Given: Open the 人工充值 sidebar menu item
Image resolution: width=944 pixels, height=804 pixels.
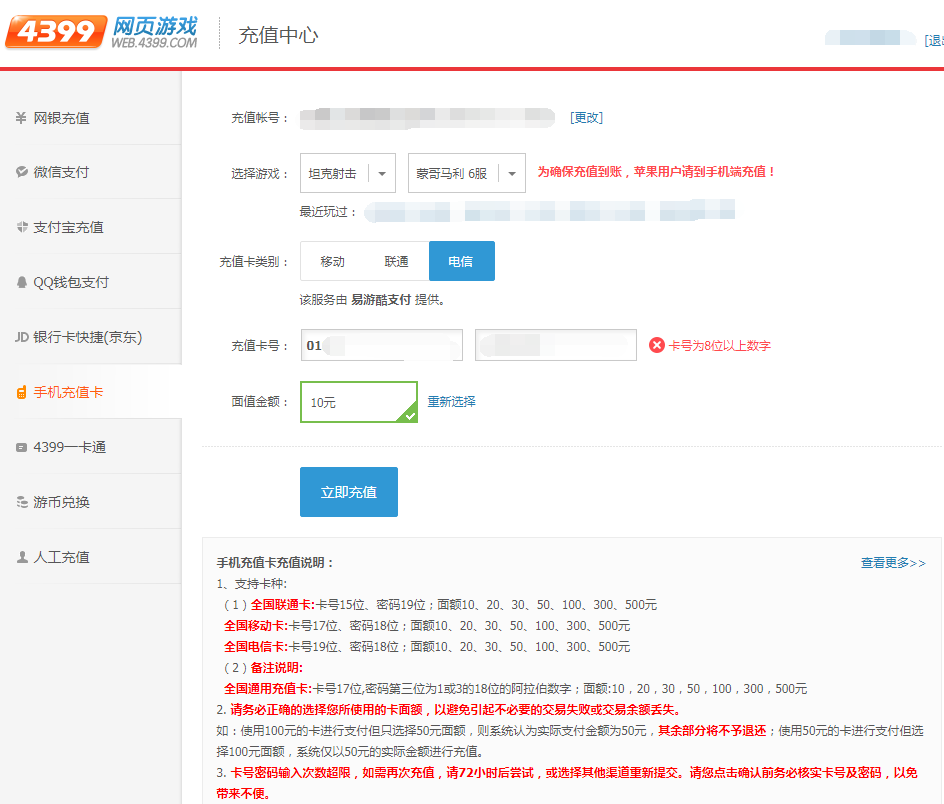Looking at the screenshot, I should (x=61, y=557).
